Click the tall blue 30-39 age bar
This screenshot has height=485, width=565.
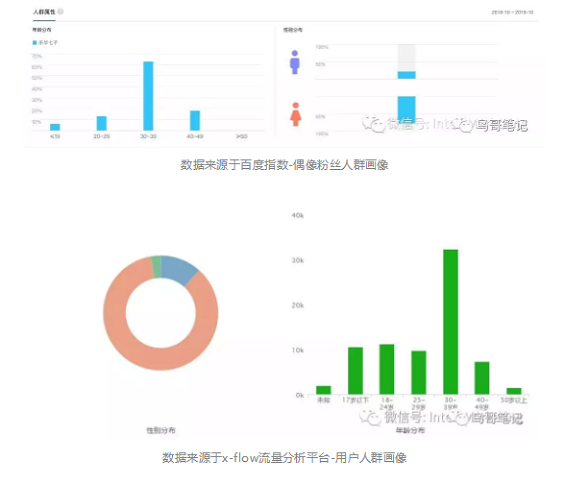[x=148, y=96]
